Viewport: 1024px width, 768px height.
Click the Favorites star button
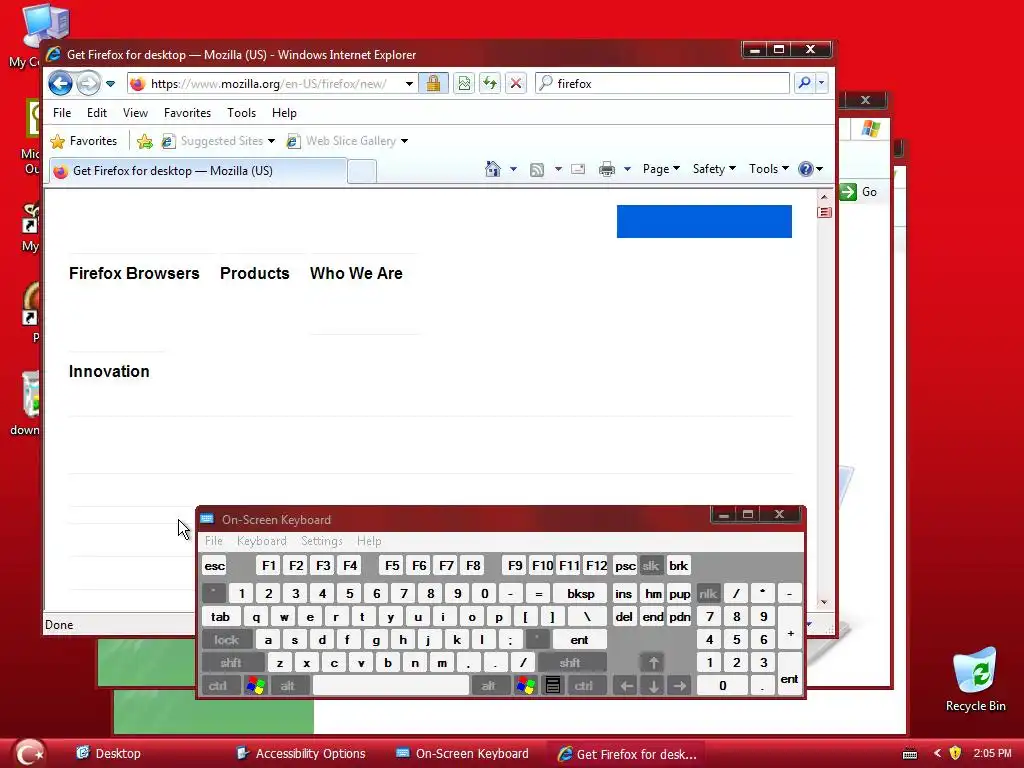pyautogui.click(x=84, y=141)
